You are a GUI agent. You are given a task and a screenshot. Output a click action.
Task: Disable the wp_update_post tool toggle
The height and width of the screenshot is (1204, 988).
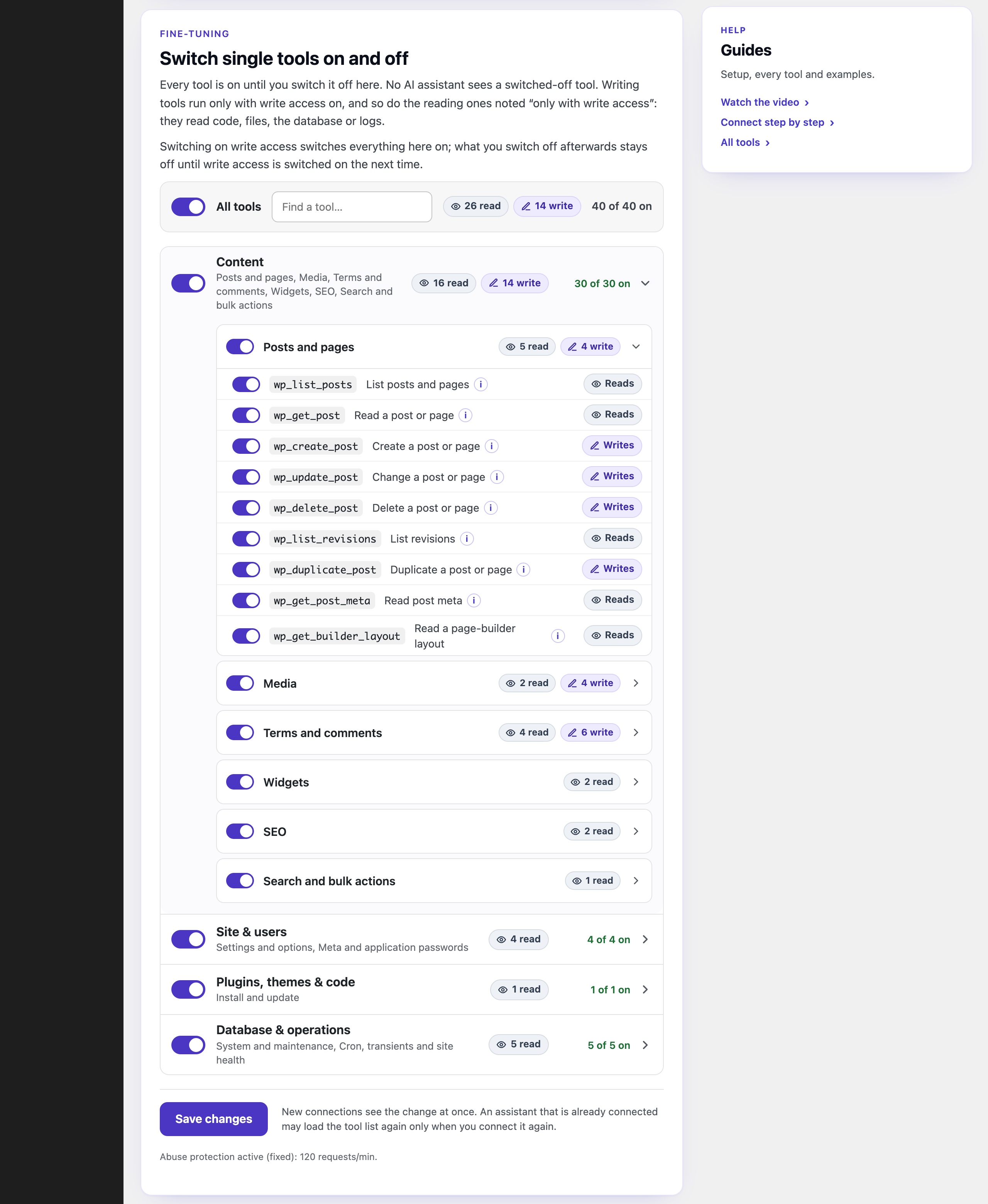pyautogui.click(x=246, y=477)
